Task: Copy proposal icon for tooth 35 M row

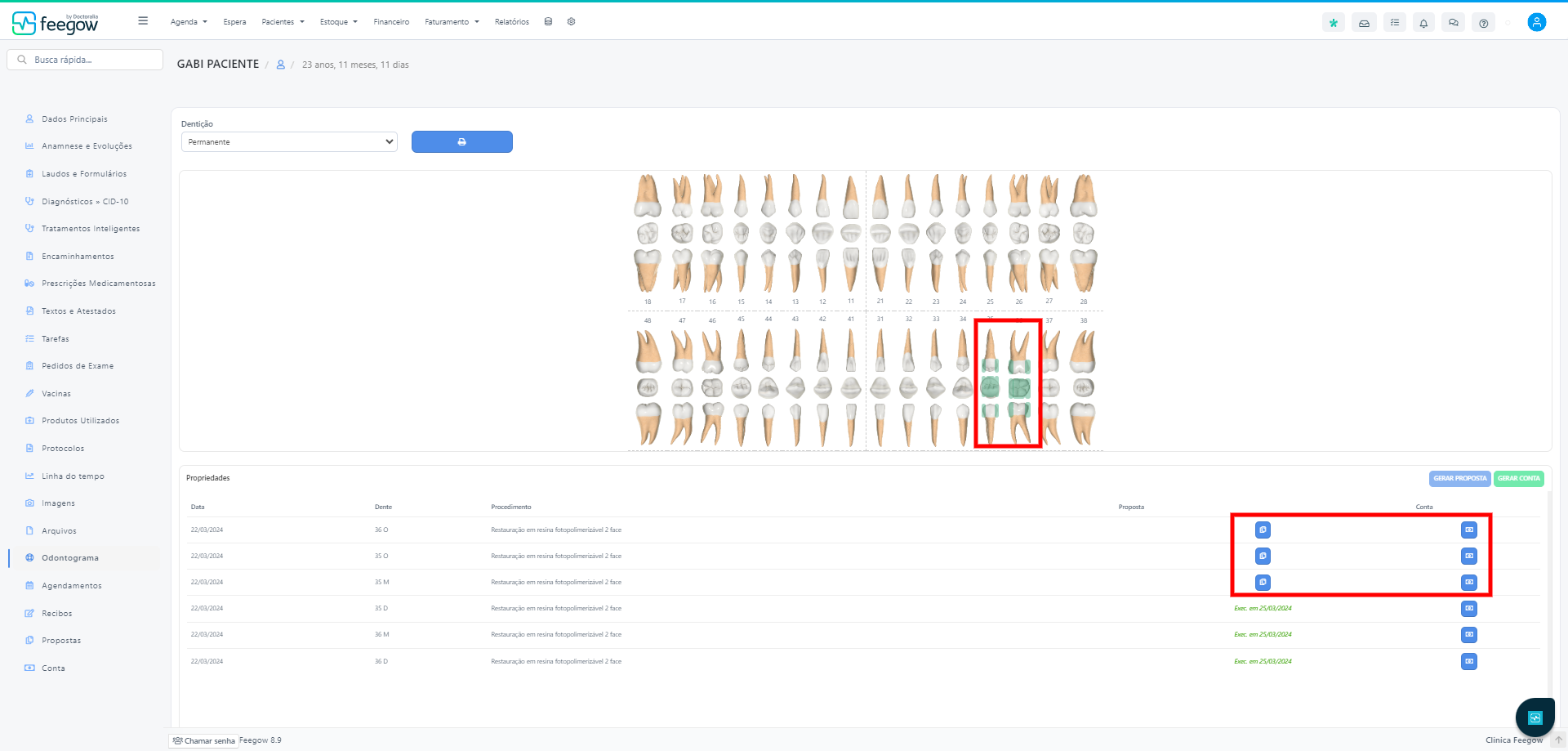Action: pyautogui.click(x=1263, y=582)
